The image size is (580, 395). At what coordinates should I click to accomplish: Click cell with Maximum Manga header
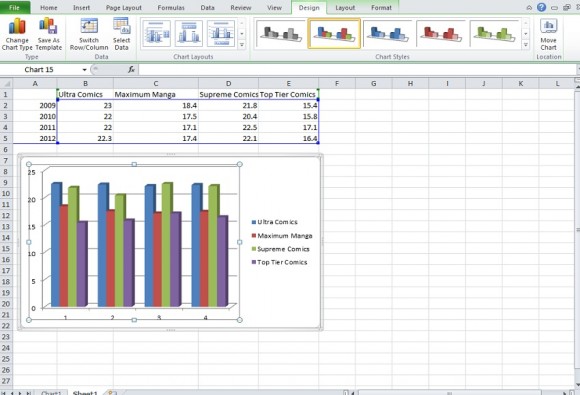pyautogui.click(x=156, y=94)
